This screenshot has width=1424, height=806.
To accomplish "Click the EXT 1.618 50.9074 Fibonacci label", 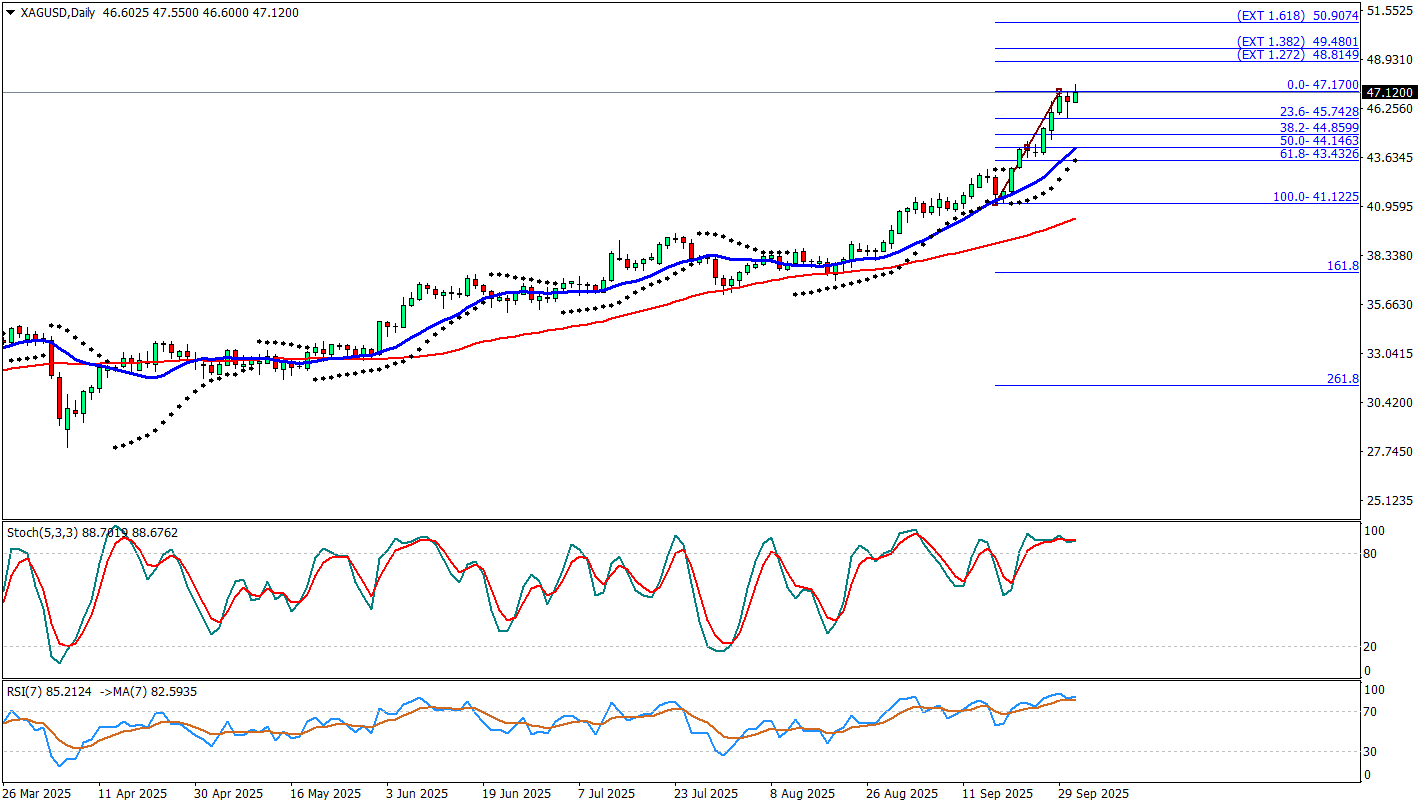I will tap(1297, 16).
